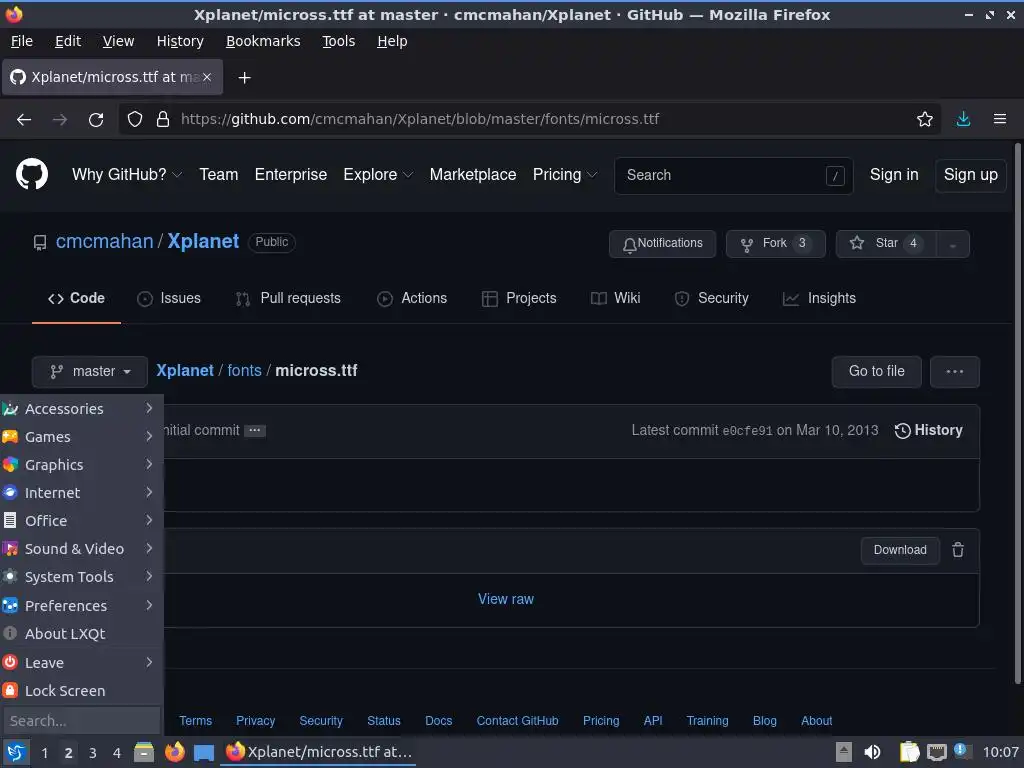Select About LXQt menu entry
Image resolution: width=1024 pixels, height=768 pixels.
pyautogui.click(x=82, y=634)
